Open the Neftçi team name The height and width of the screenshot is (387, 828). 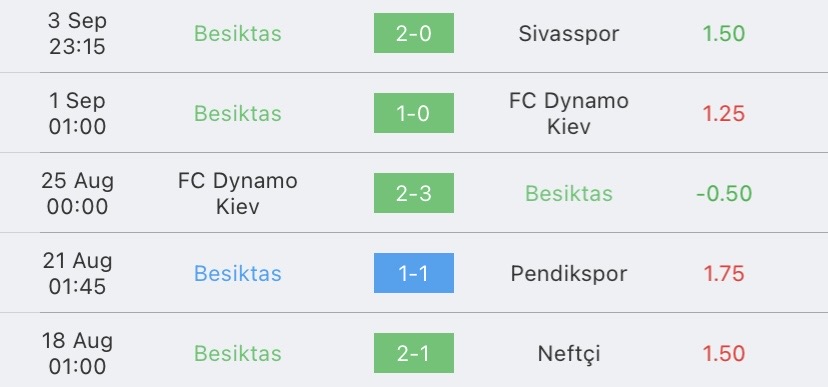[x=569, y=354]
